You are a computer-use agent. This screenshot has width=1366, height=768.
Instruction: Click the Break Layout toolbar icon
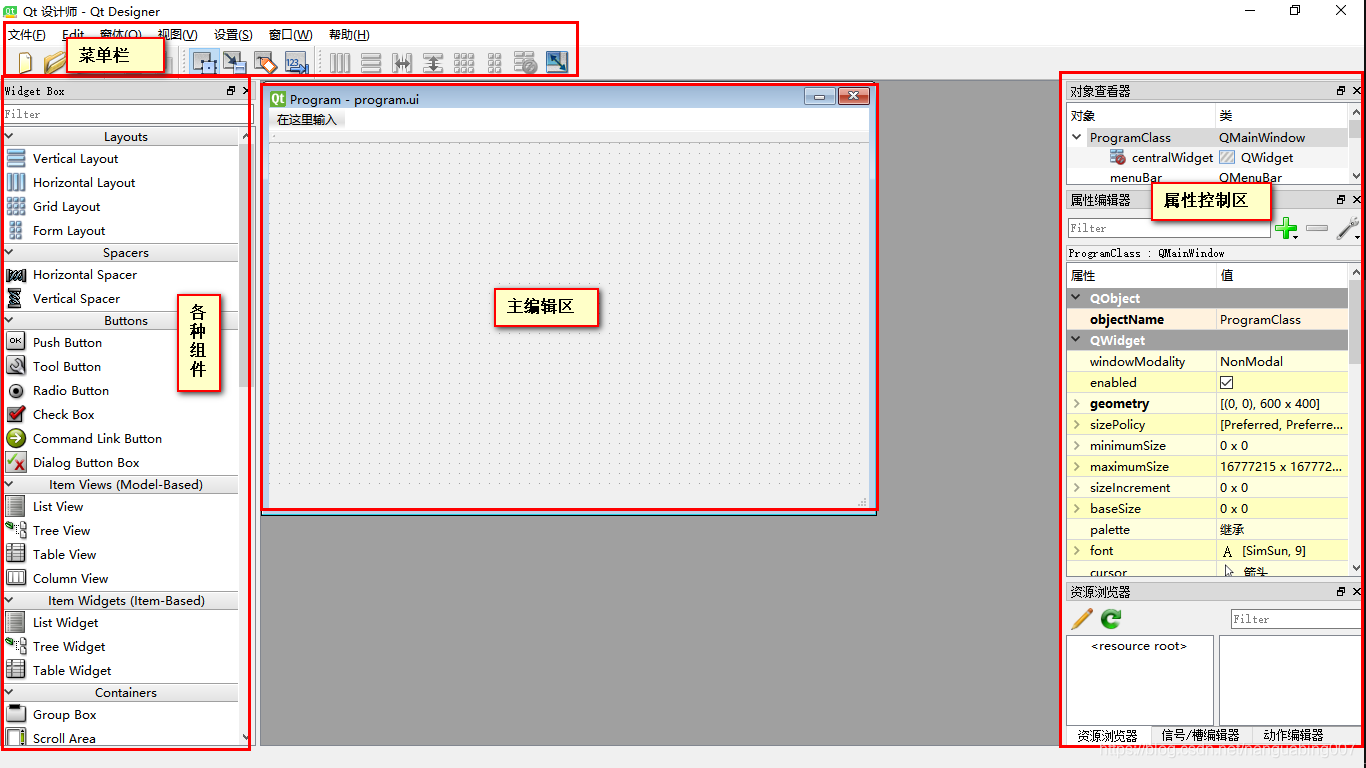[x=526, y=63]
